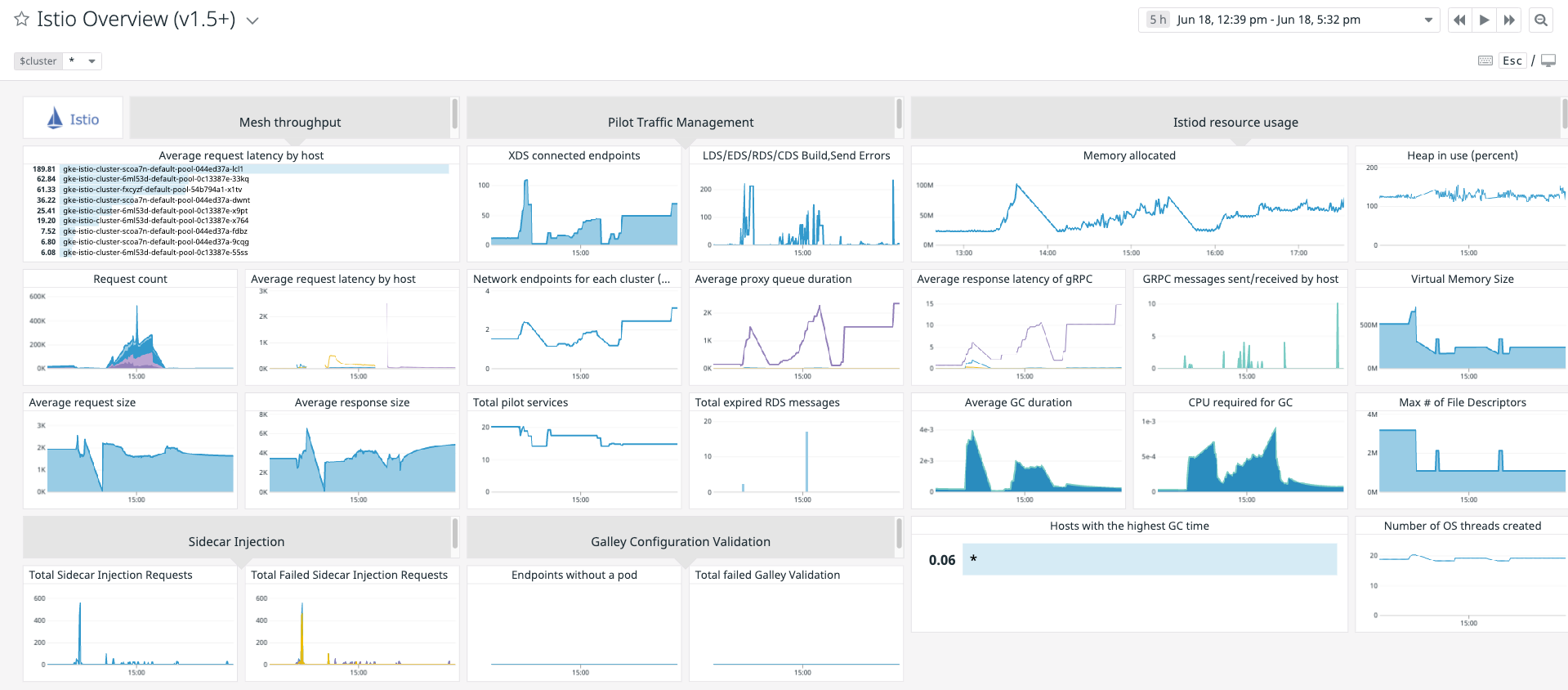Step the time frame backward
Image resolution: width=1568 pixels, height=690 pixels.
1459,20
